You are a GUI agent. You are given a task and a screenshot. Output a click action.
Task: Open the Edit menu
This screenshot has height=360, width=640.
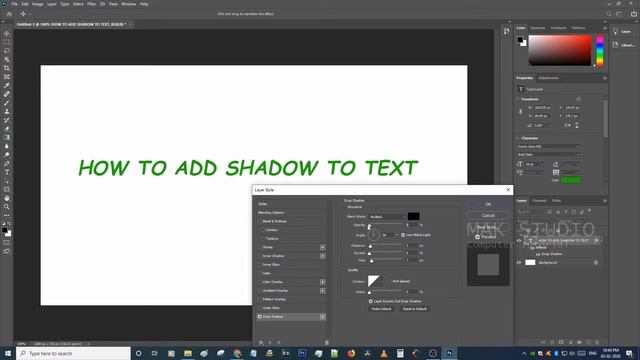pyautogui.click(x=25, y=4)
